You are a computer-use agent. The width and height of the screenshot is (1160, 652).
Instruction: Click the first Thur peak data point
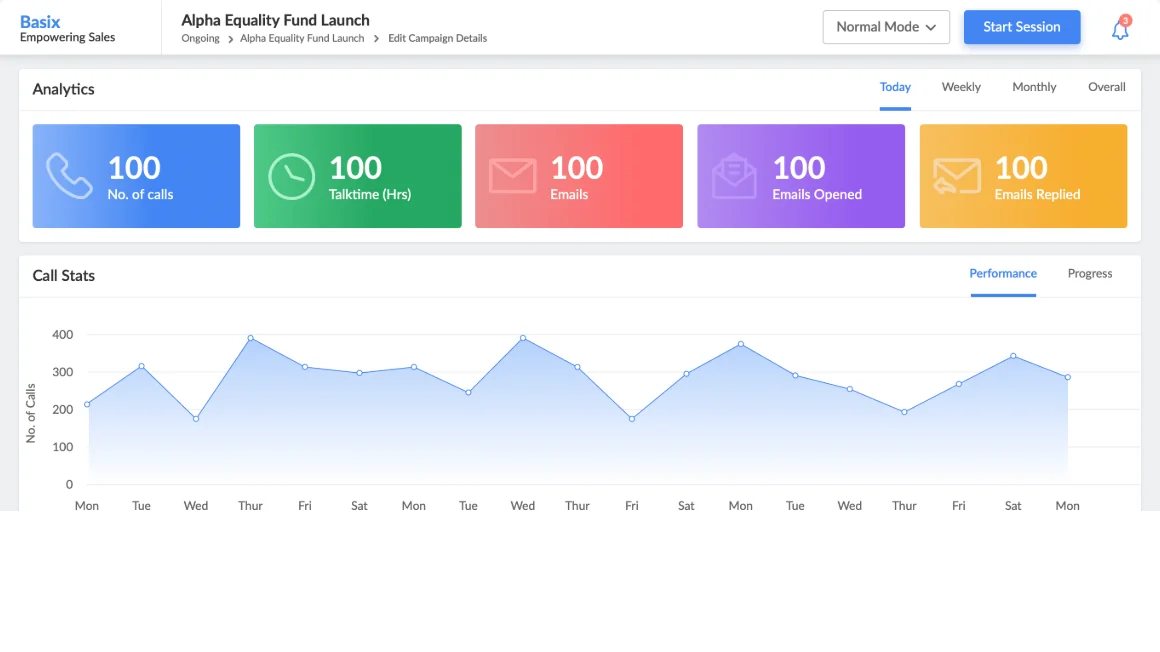[251, 338]
